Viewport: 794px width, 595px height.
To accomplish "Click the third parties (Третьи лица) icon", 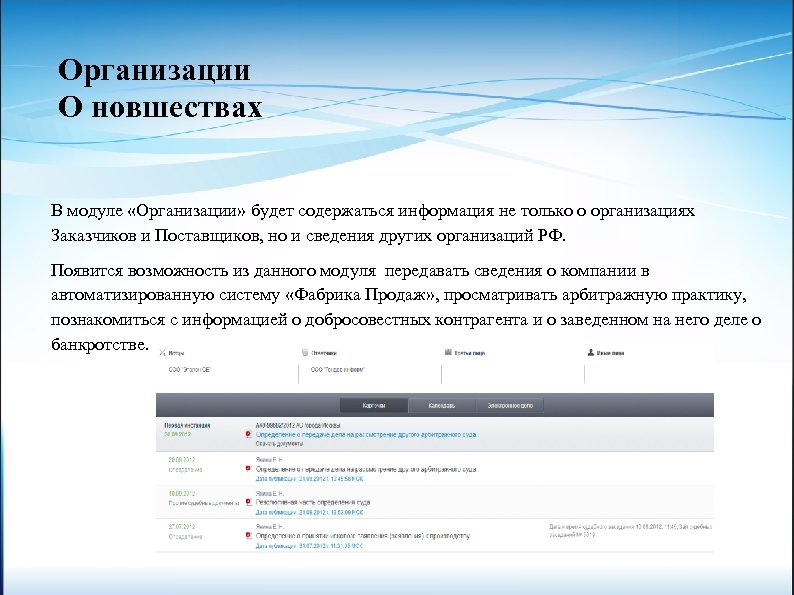I will [448, 352].
